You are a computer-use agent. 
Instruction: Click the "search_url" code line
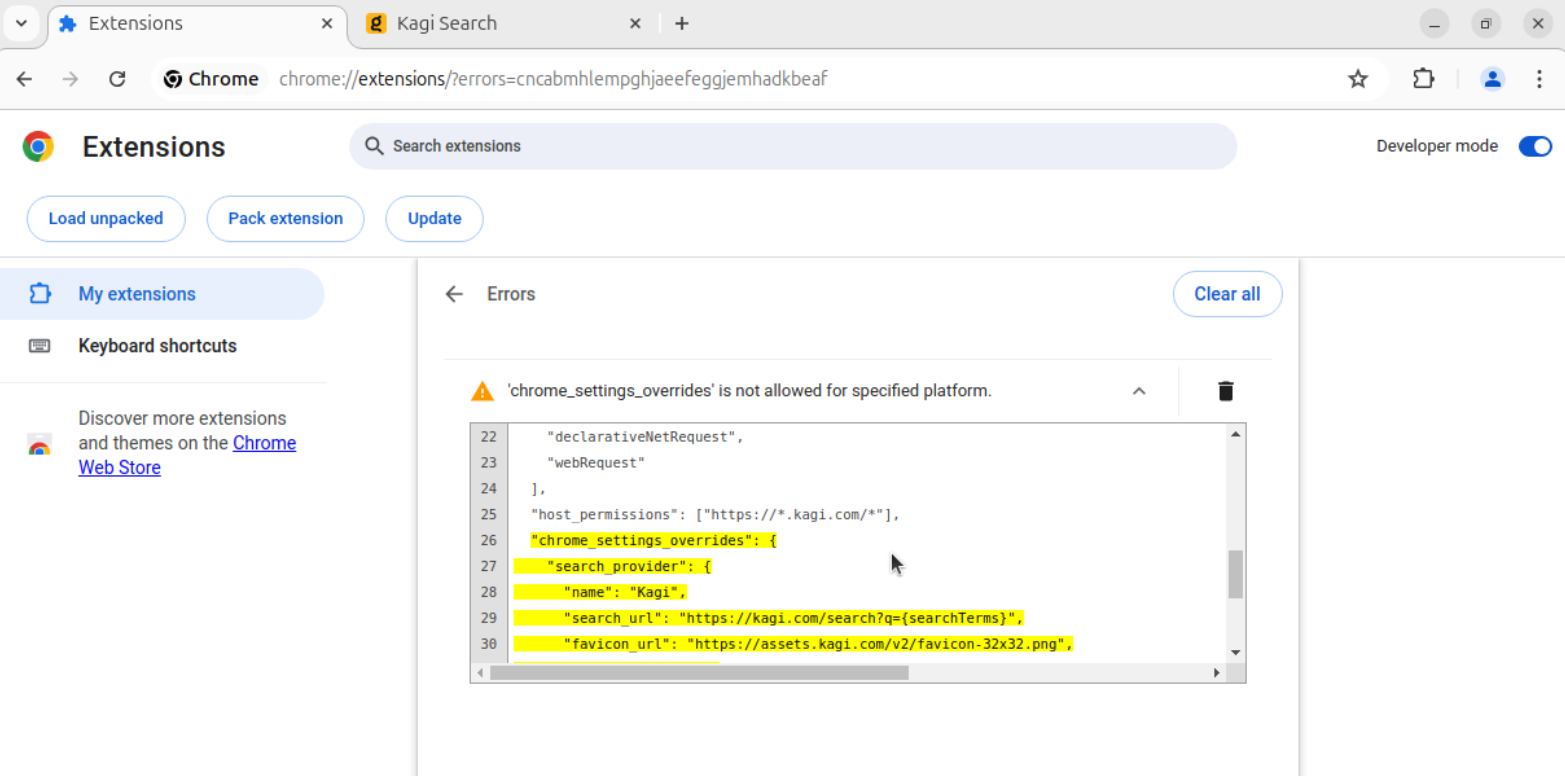tap(793, 618)
